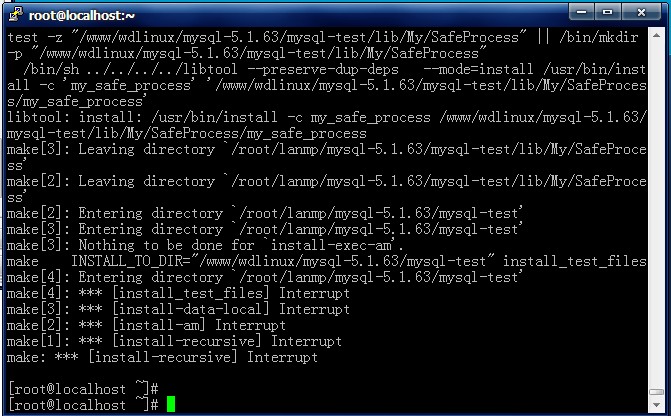Click the terminal scrollbar thumb
Viewport: 671px width, 416px height.
coord(656,392)
